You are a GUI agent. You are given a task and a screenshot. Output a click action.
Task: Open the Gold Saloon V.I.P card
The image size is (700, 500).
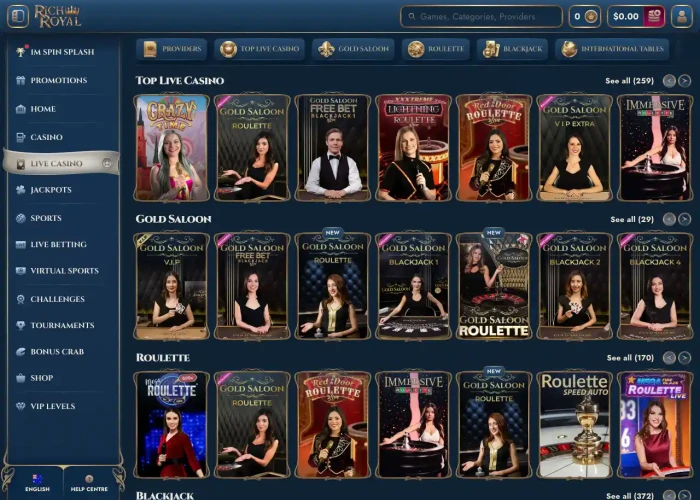pyautogui.click(x=171, y=286)
